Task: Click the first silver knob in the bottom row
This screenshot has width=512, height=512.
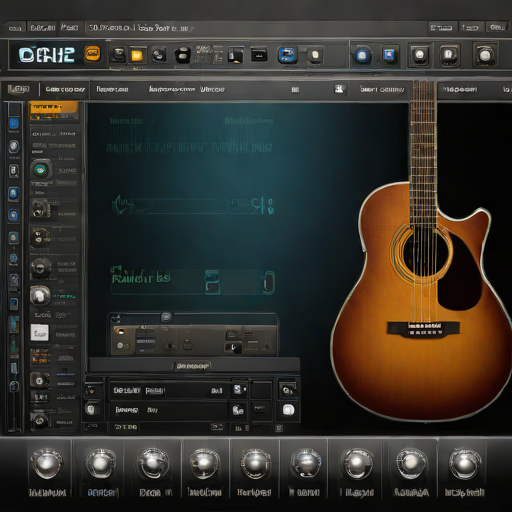Action: 47,464
